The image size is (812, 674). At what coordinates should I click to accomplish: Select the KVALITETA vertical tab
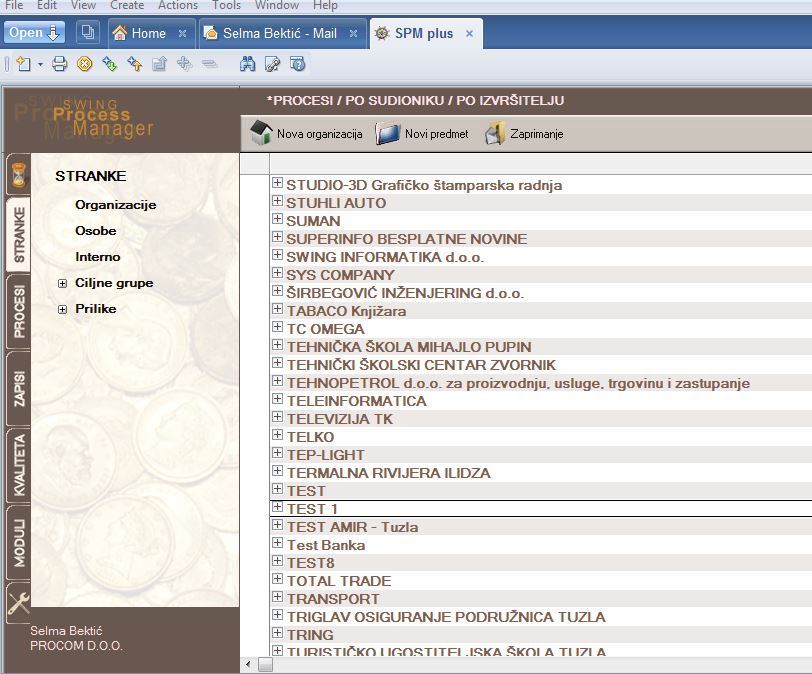click(x=19, y=465)
